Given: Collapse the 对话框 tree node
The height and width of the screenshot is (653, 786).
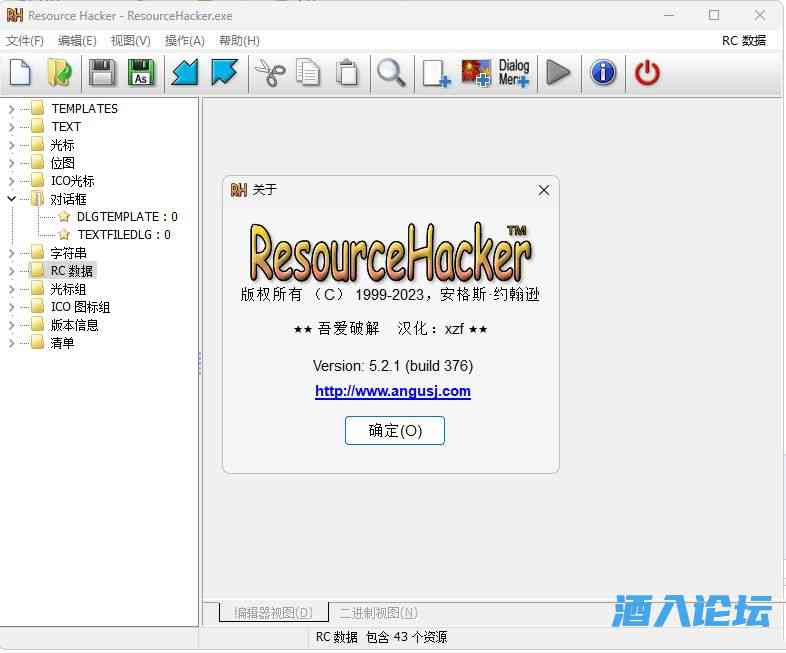Looking at the screenshot, I should (x=11, y=199).
